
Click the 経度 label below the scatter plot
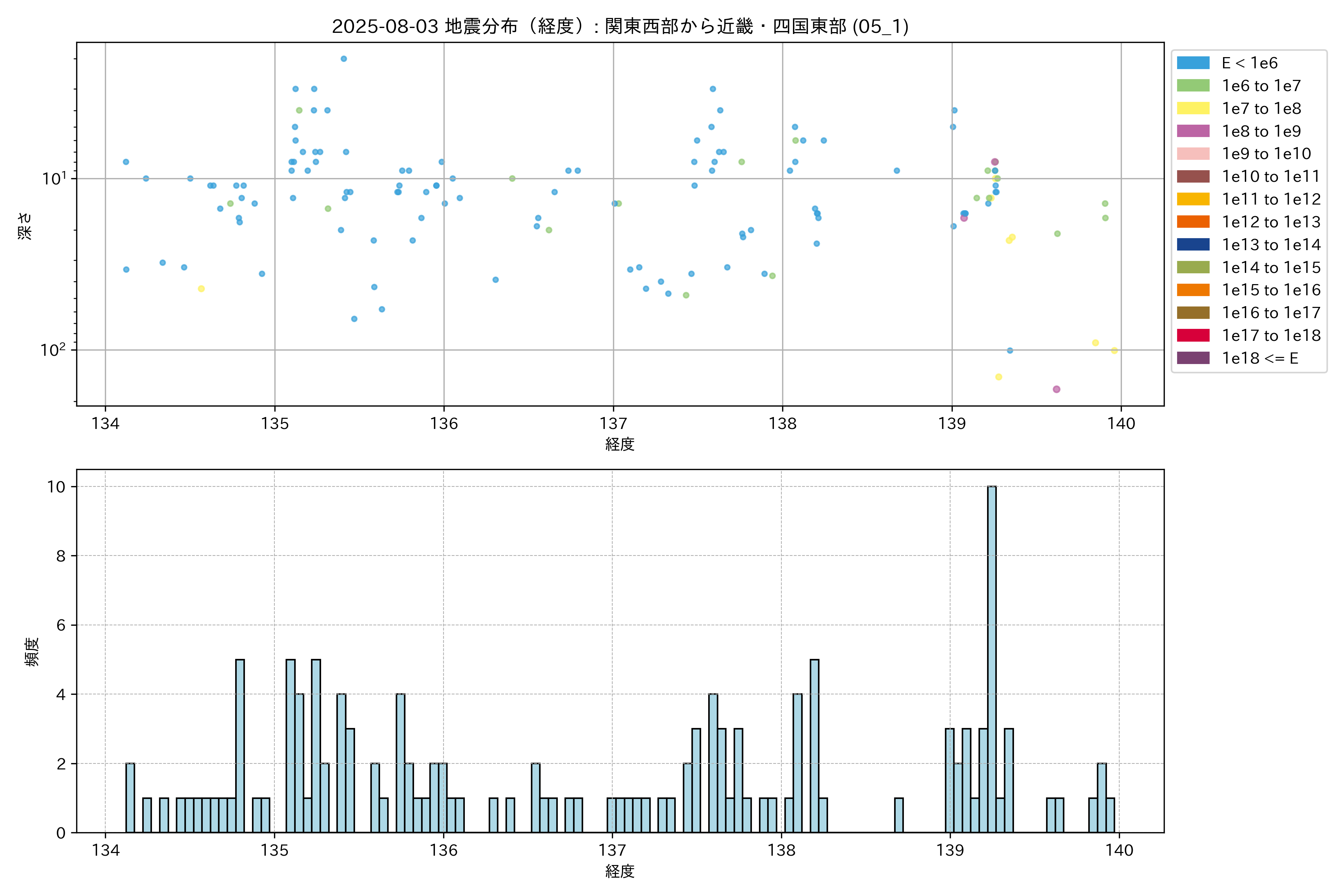[620, 444]
